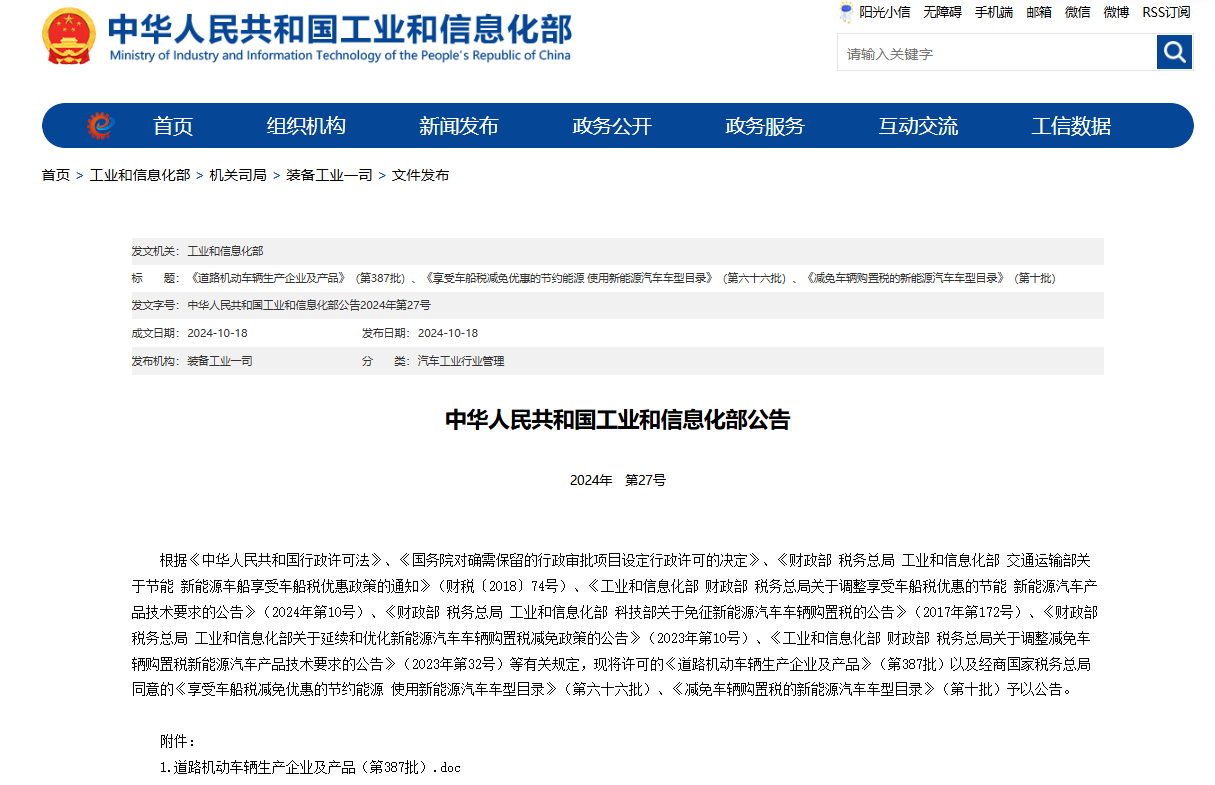Open the 工信数据 menu item
Image resolution: width=1215 pixels, height=785 pixels.
[1071, 126]
